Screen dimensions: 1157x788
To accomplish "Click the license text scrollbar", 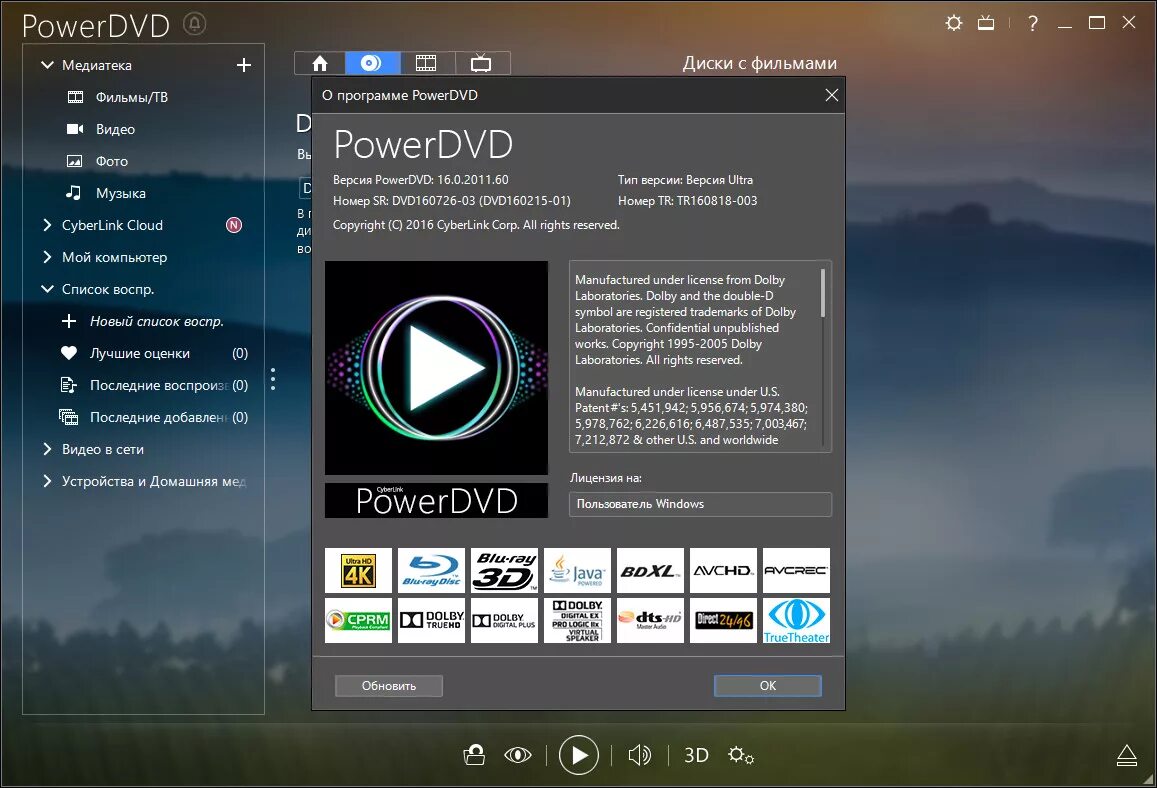I will [x=823, y=293].
